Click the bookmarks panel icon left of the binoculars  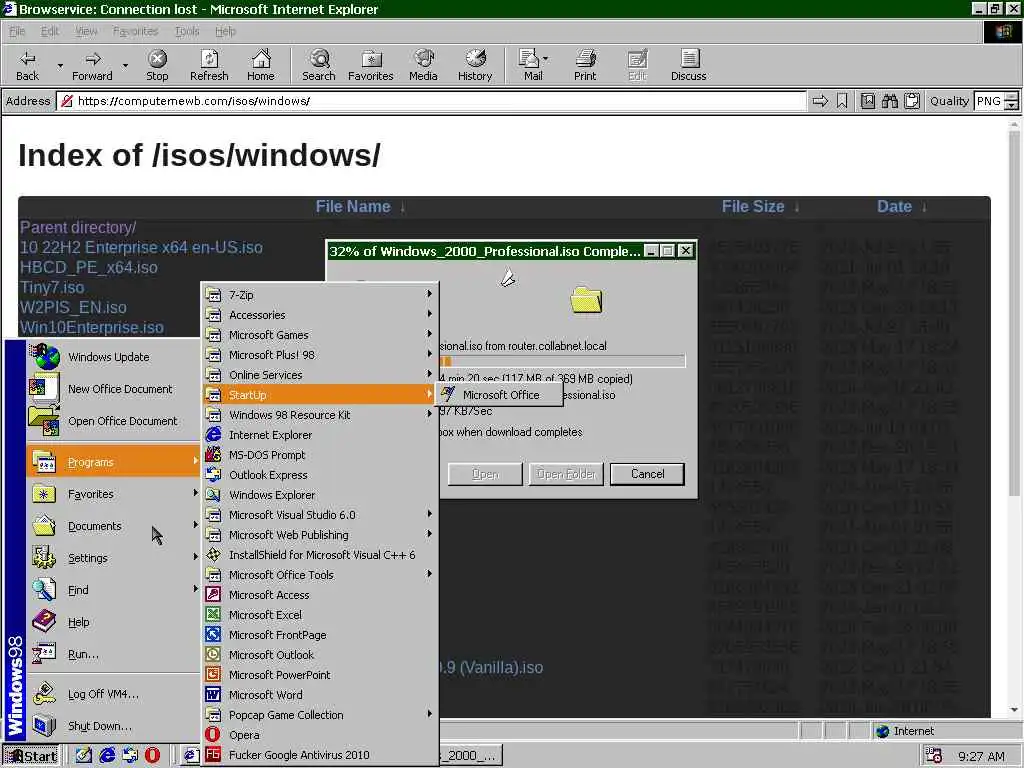tap(867, 101)
